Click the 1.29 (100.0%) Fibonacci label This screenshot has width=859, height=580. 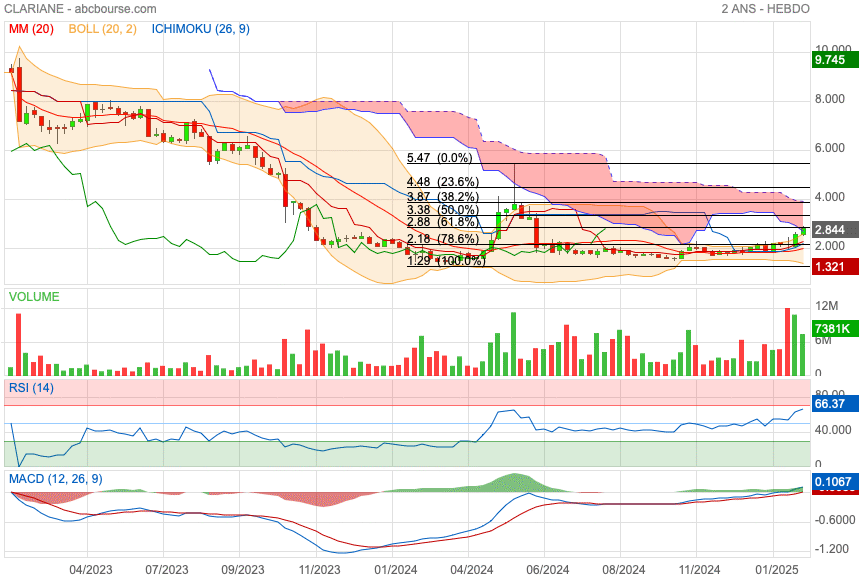pyautogui.click(x=446, y=261)
